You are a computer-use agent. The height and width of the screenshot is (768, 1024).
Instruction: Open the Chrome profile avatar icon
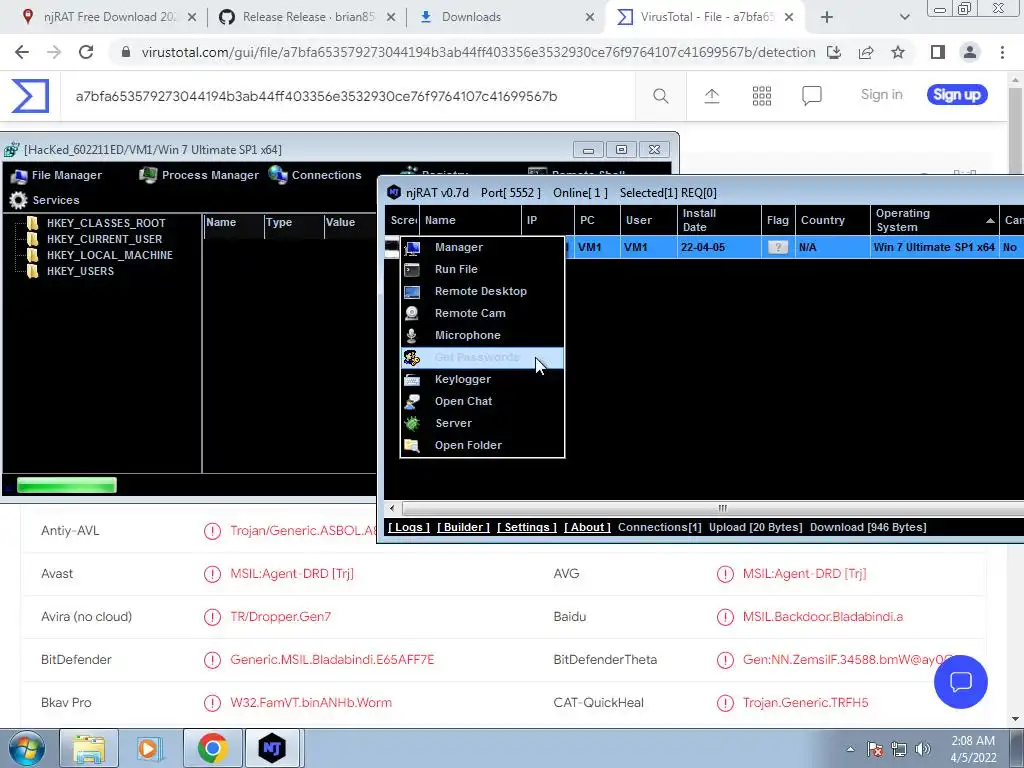[x=970, y=52]
